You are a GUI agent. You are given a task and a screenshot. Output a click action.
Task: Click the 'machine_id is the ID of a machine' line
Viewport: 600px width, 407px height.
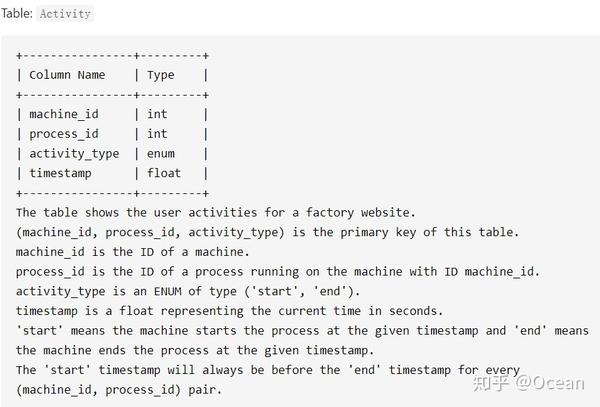click(132, 252)
